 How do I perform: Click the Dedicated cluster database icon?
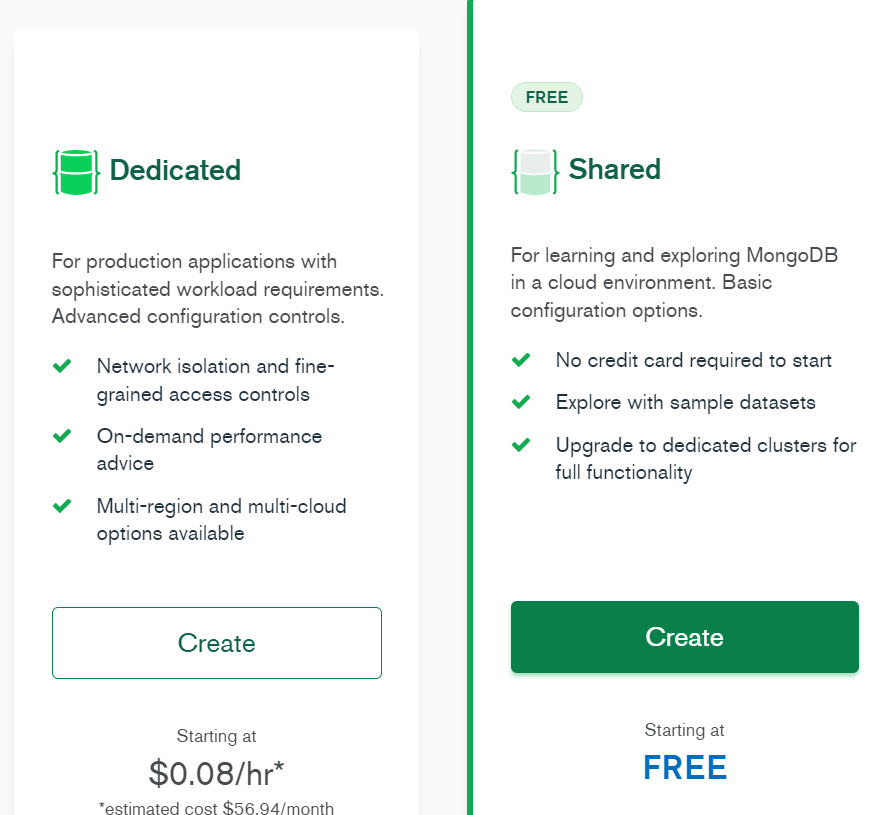point(76,171)
